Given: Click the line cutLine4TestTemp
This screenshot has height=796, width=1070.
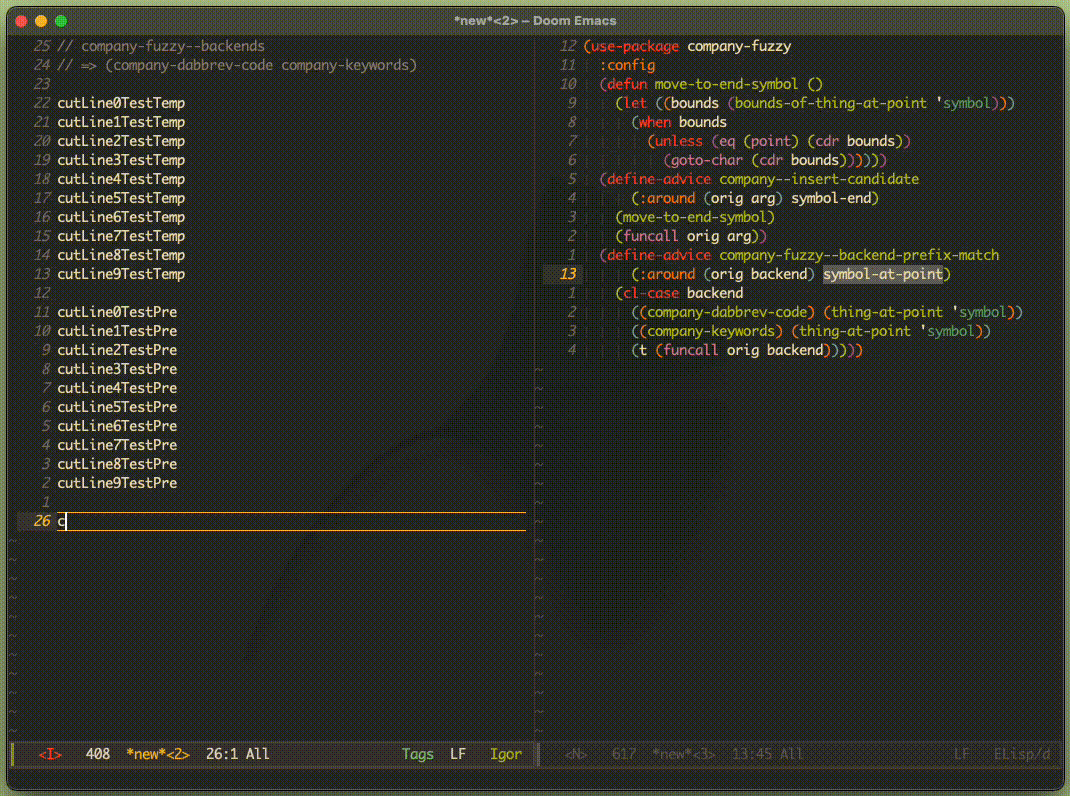Looking at the screenshot, I should (x=121, y=180).
